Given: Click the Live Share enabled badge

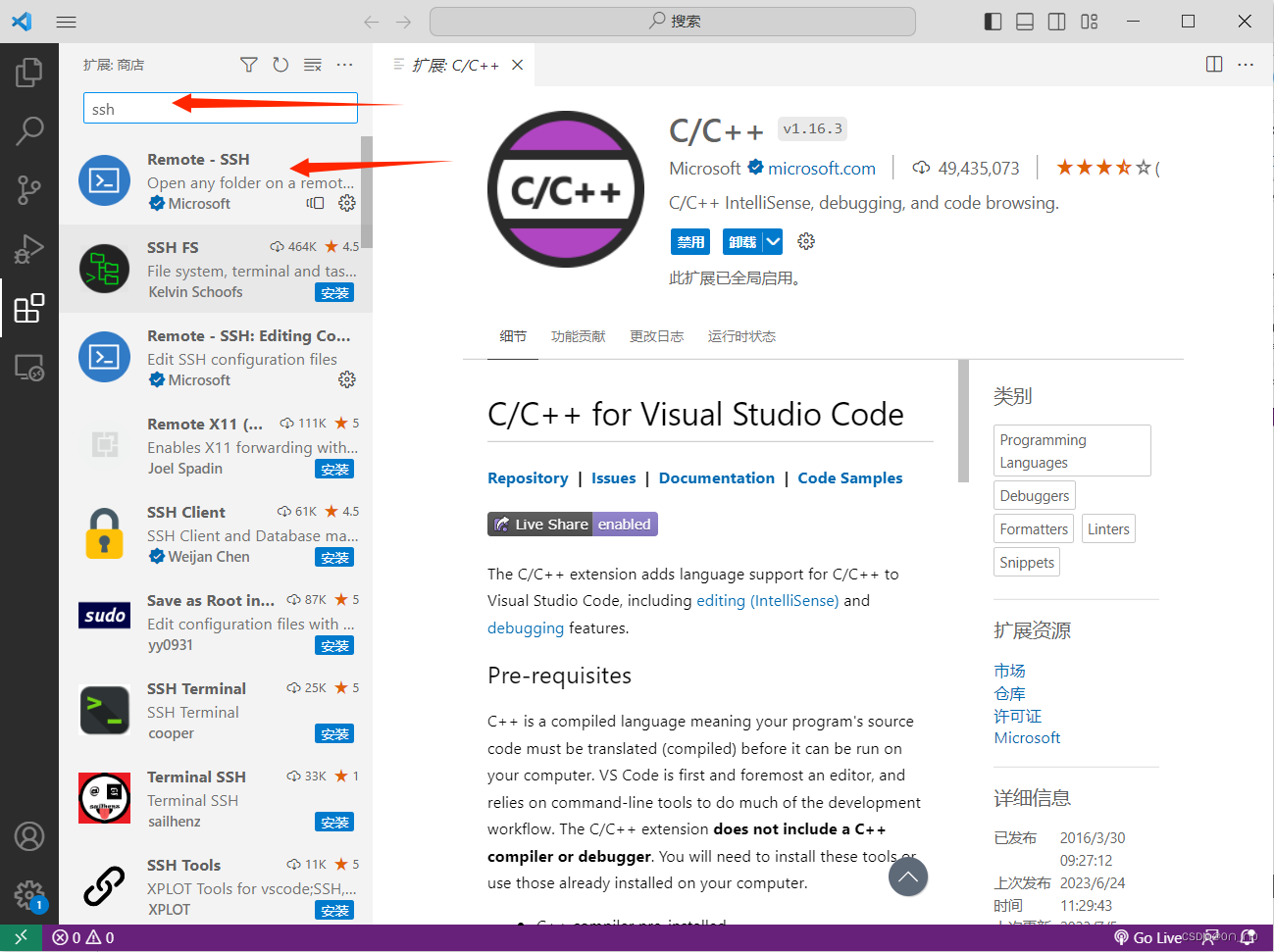Looking at the screenshot, I should pyautogui.click(x=573, y=524).
